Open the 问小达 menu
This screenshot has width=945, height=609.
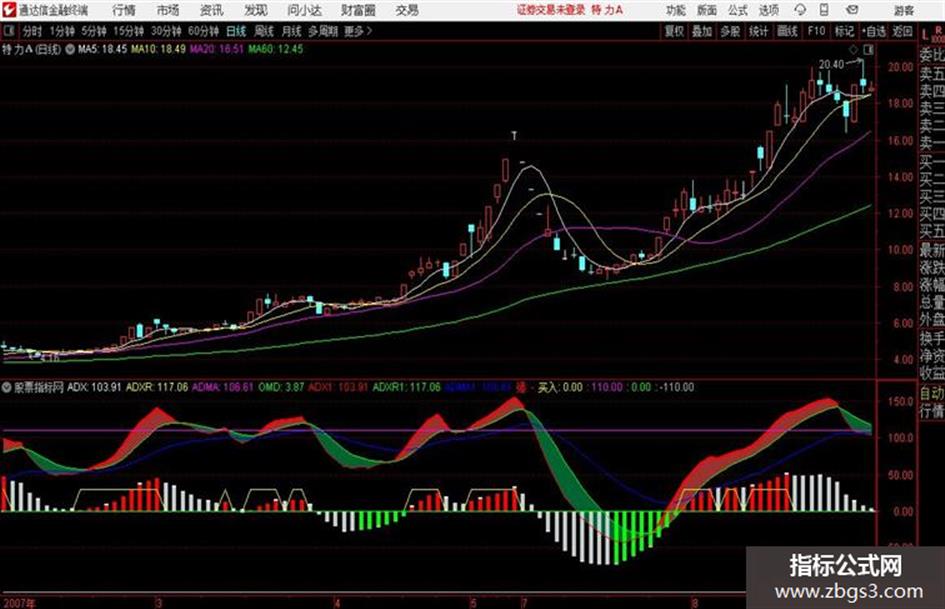click(x=304, y=10)
